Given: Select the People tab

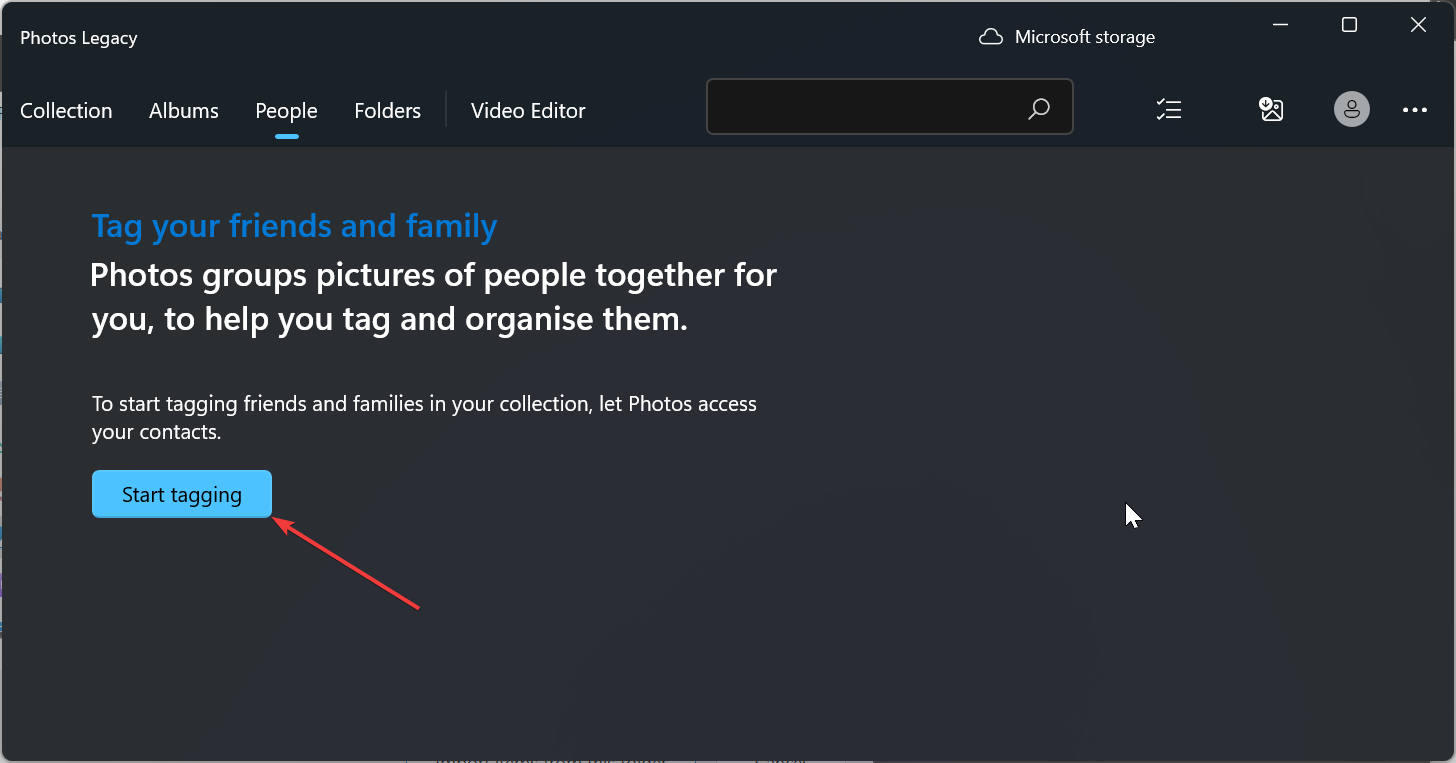Looking at the screenshot, I should point(286,111).
